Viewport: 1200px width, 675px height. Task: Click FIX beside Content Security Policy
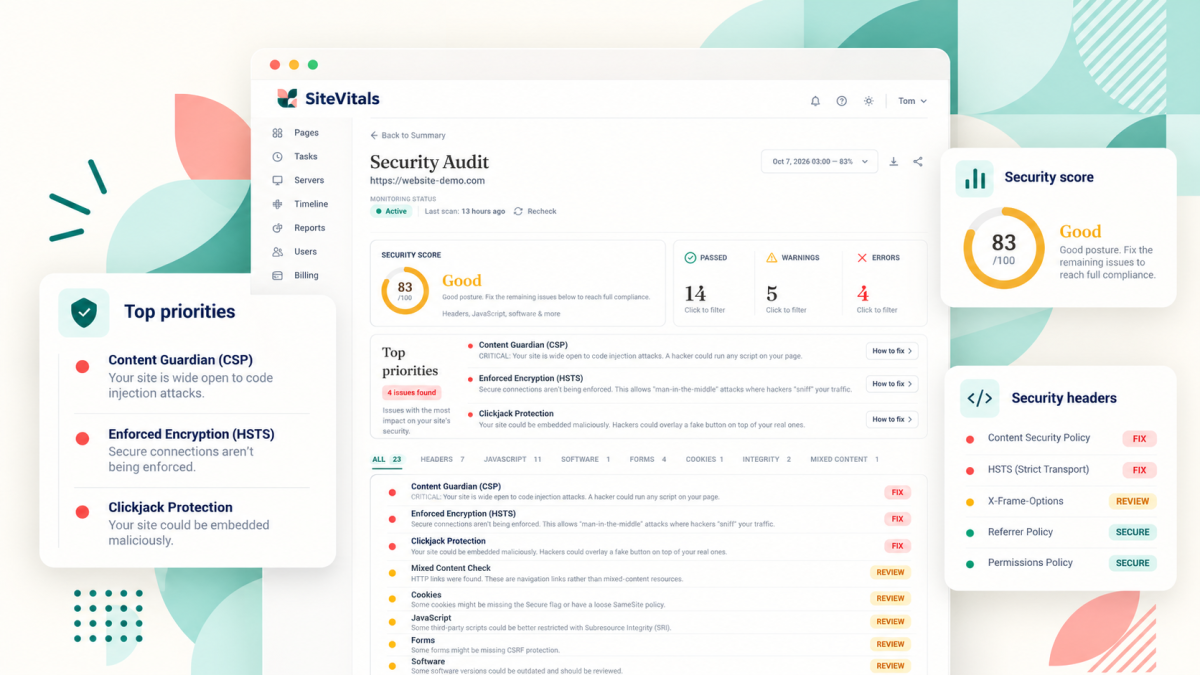click(x=1139, y=438)
